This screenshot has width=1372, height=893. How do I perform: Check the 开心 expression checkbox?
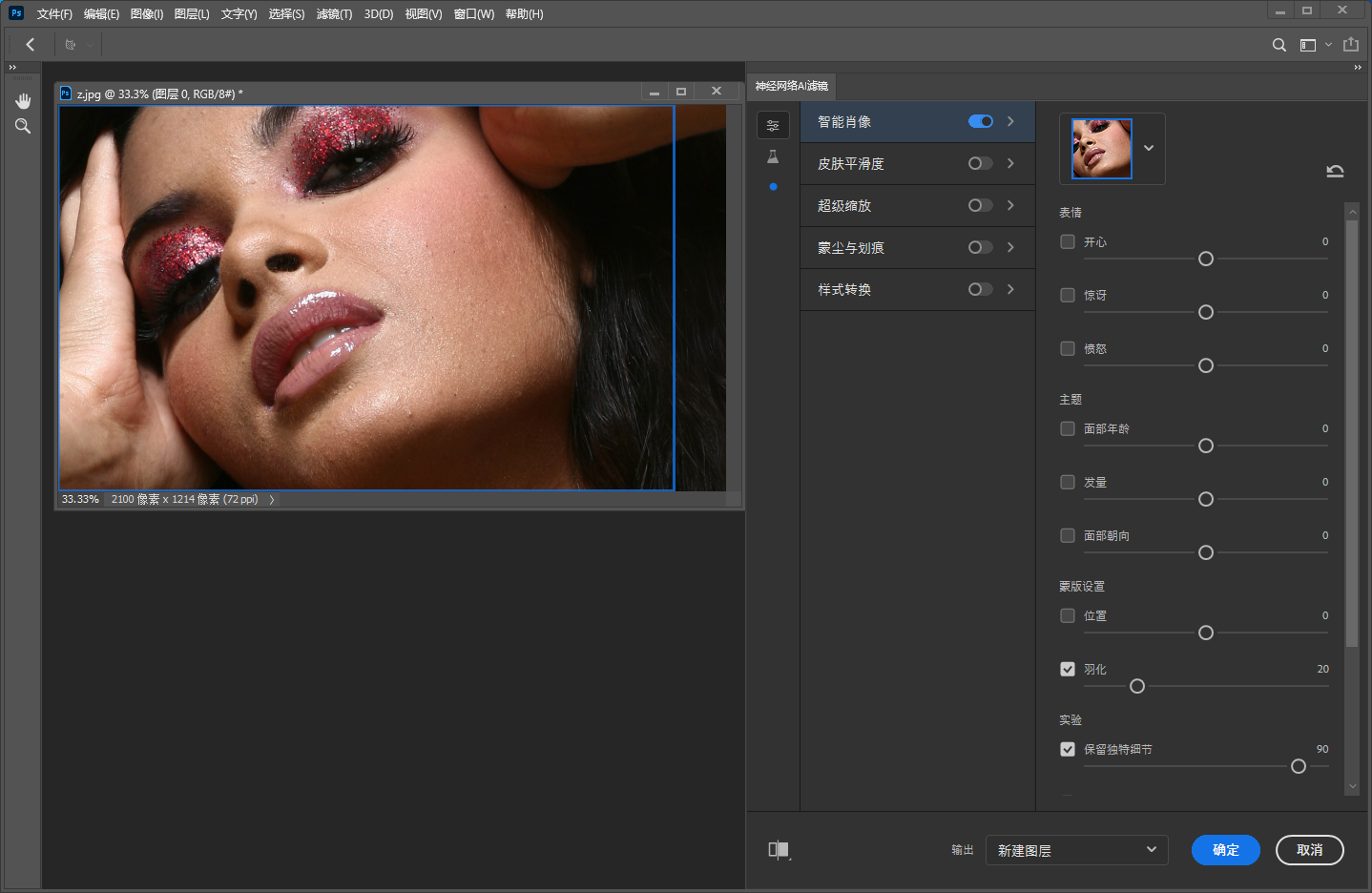(x=1068, y=241)
